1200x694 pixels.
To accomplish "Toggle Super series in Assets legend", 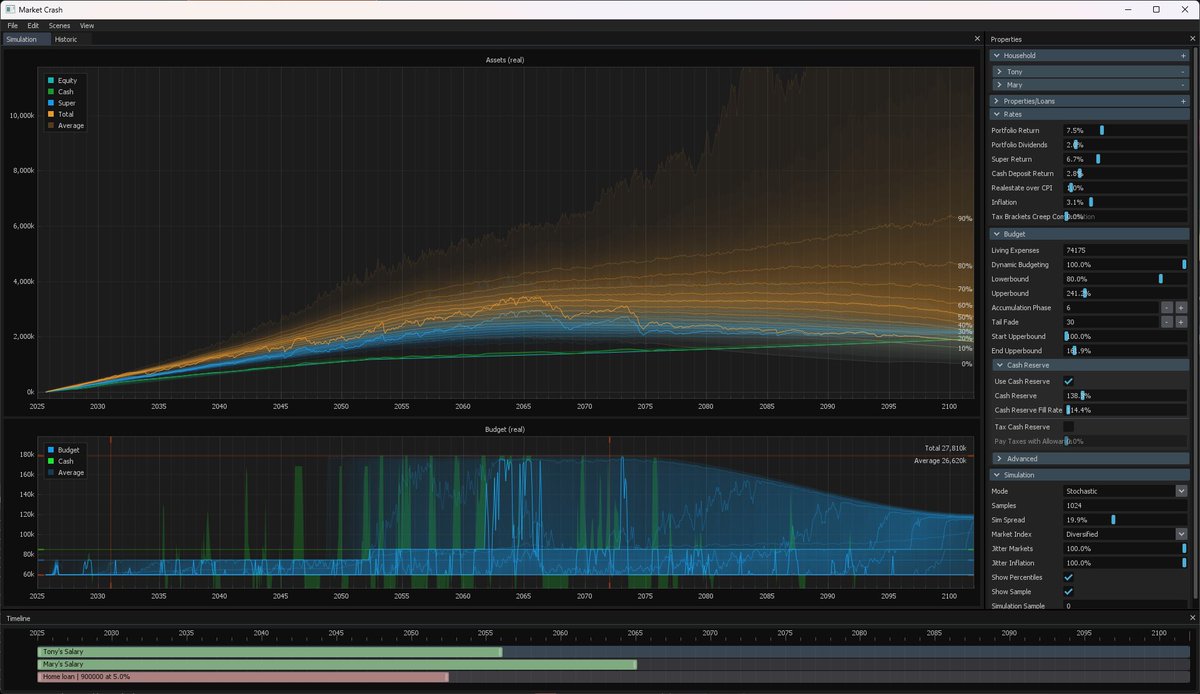I will 63,103.
